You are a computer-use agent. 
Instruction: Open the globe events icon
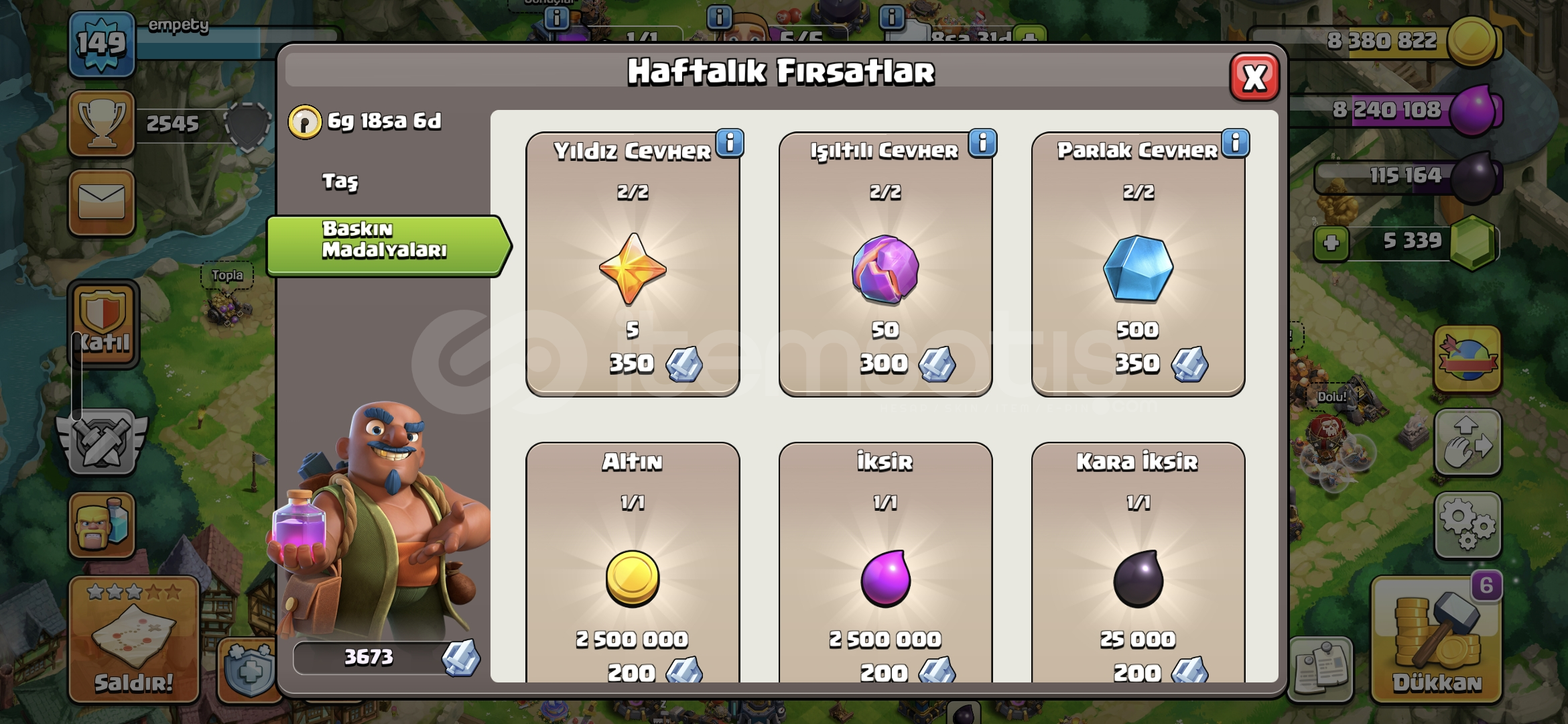1467,359
